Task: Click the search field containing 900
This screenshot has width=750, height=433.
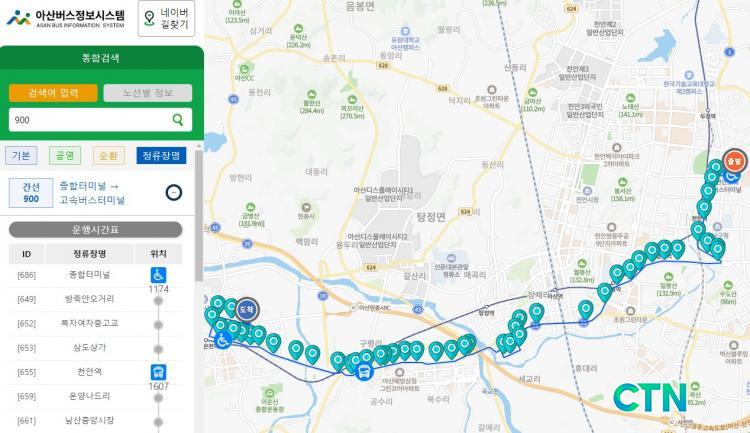Action: coord(100,120)
